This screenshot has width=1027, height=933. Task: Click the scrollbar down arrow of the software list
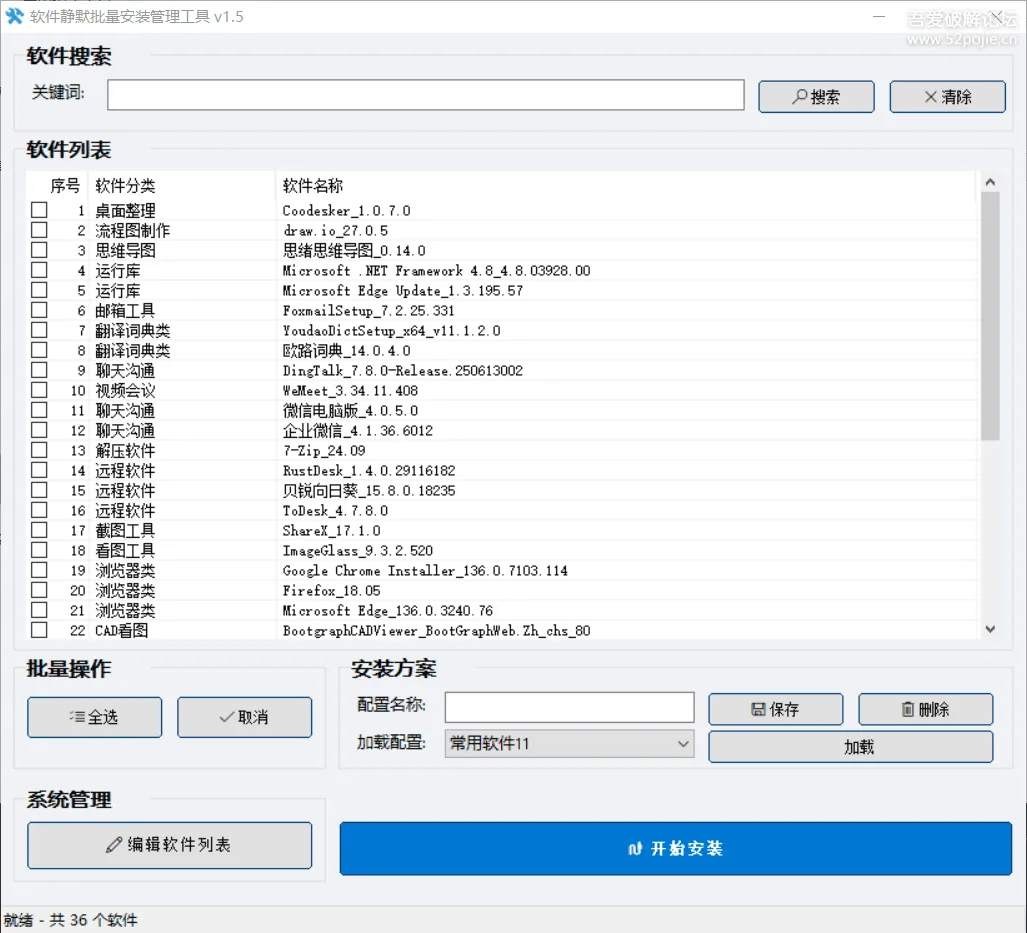989,629
